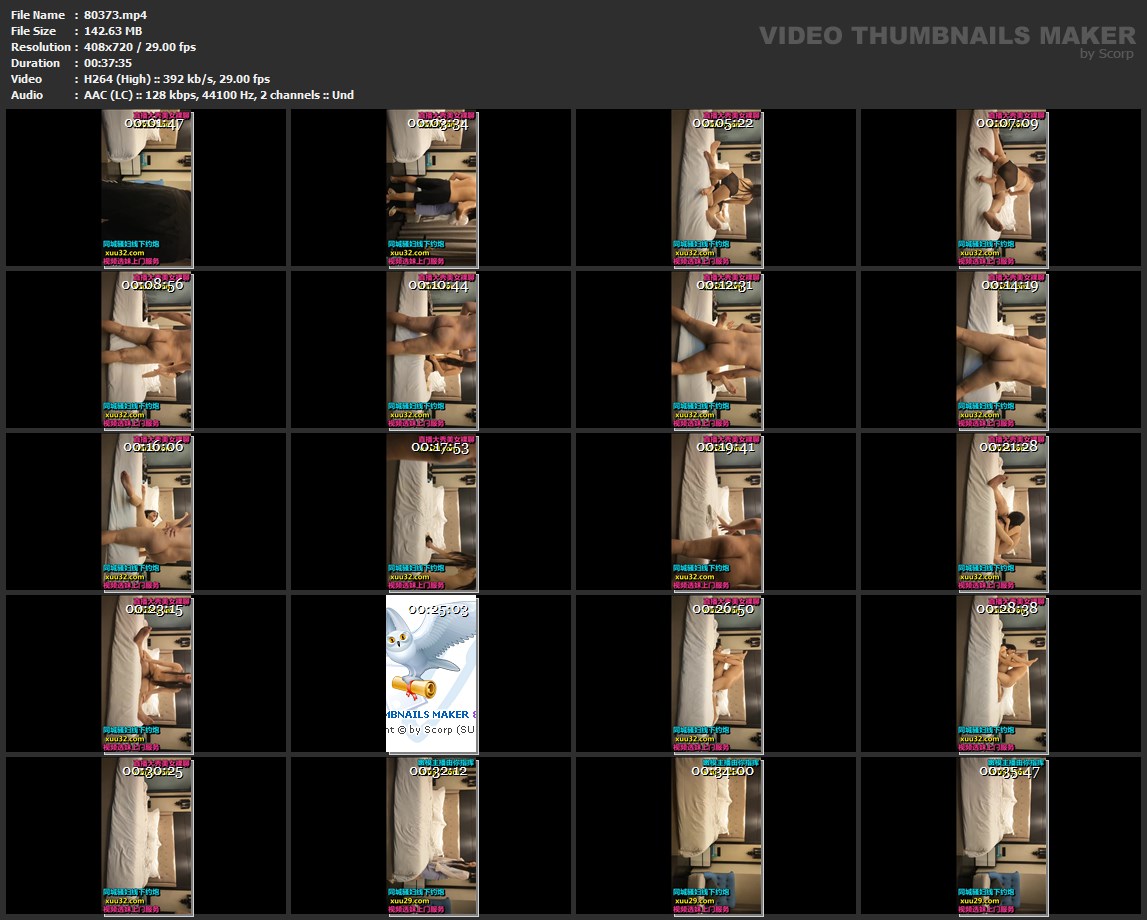The image size is (1147, 920).
Task: Click the Video Thumbnails Maker logo
Action: point(946,36)
